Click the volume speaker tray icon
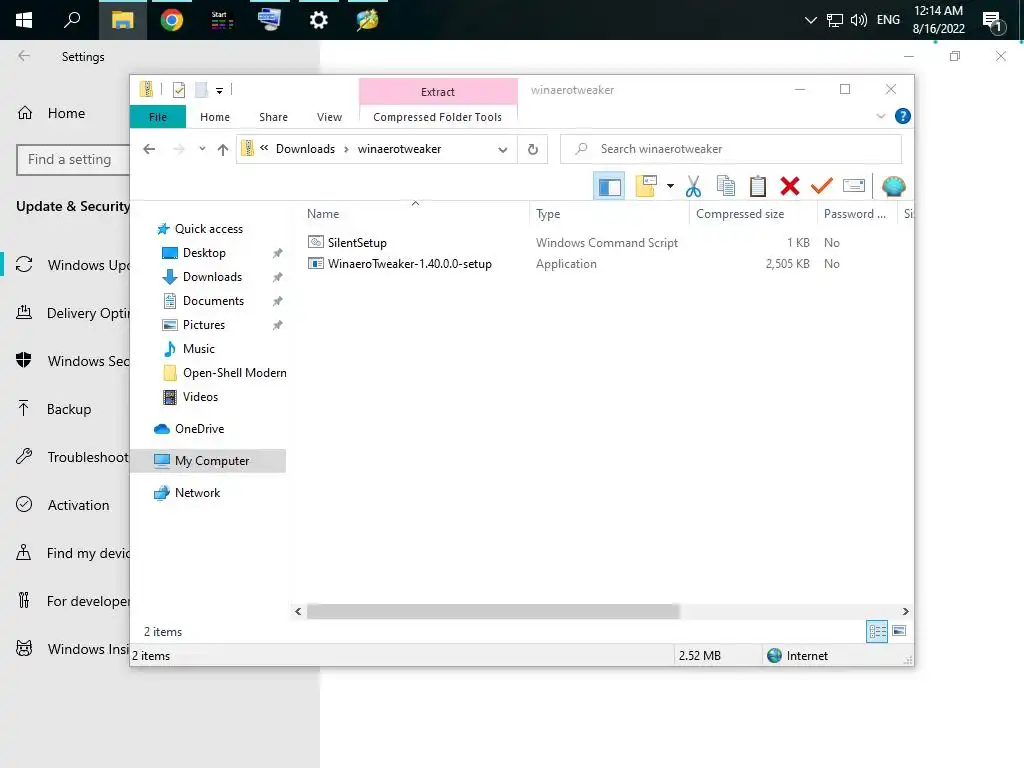Viewport: 1024px width, 768px height. pyautogui.click(x=859, y=20)
